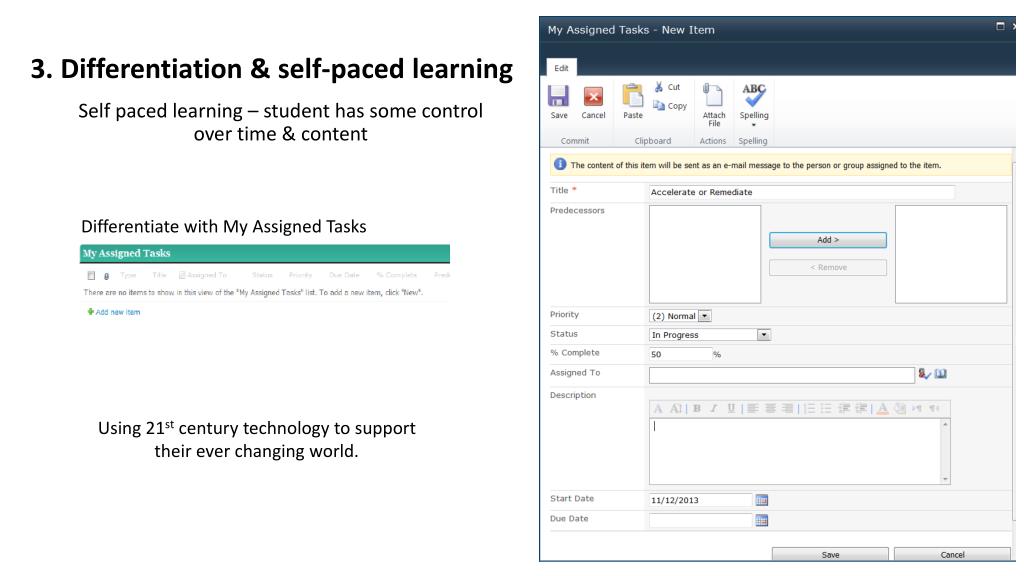1024x576 pixels.
Task: Click the Due Date column header in list
Action: [x=344, y=276]
